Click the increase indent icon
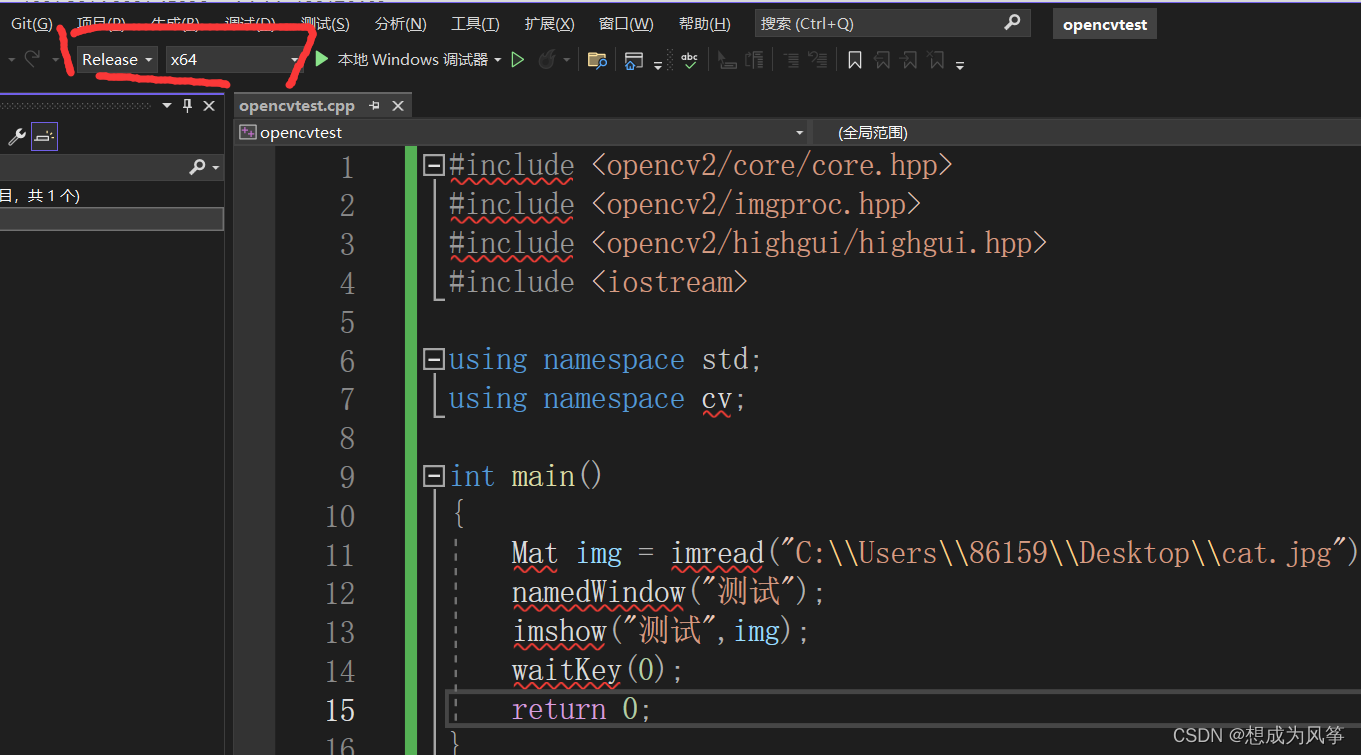This screenshot has height=755, width=1361. click(754, 61)
